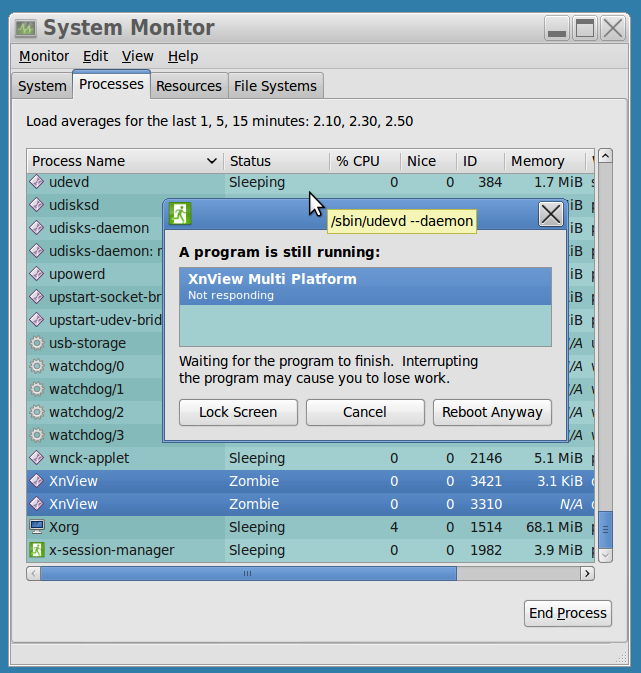Click memory value 68.1 MiB for Xorg
Screen dimensions: 641x673
coord(554,527)
